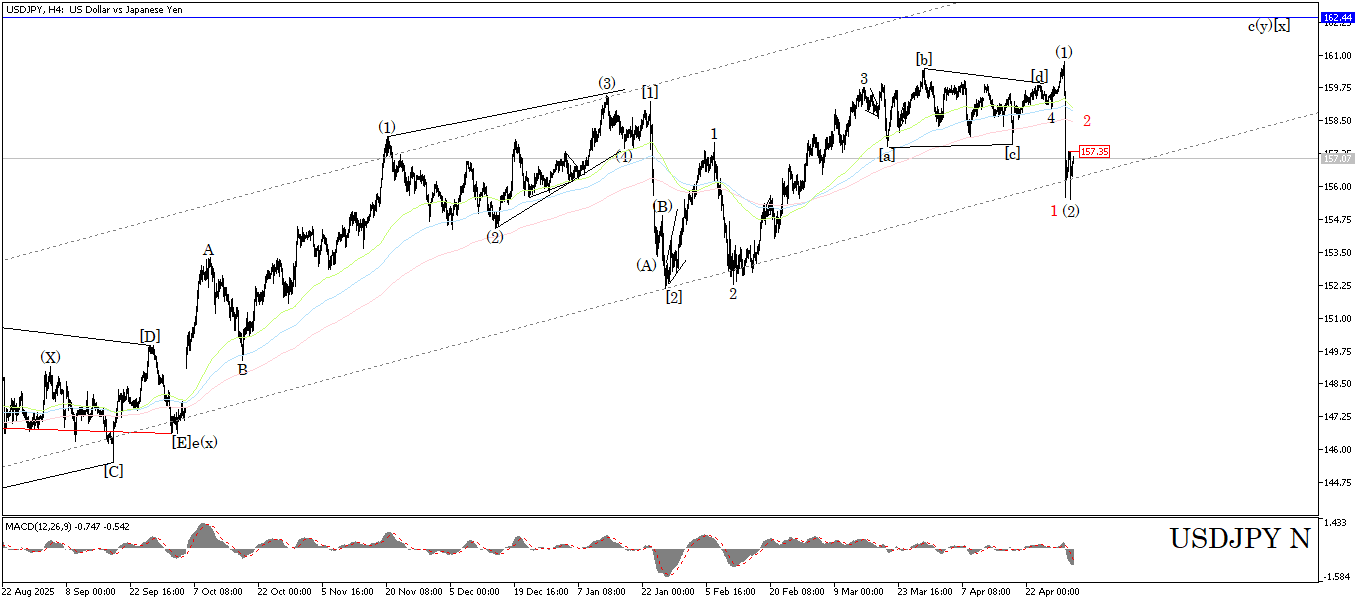Image resolution: width=1366 pixels, height=603 pixels.
Task: Select the [a] wave label
Action: [887, 155]
